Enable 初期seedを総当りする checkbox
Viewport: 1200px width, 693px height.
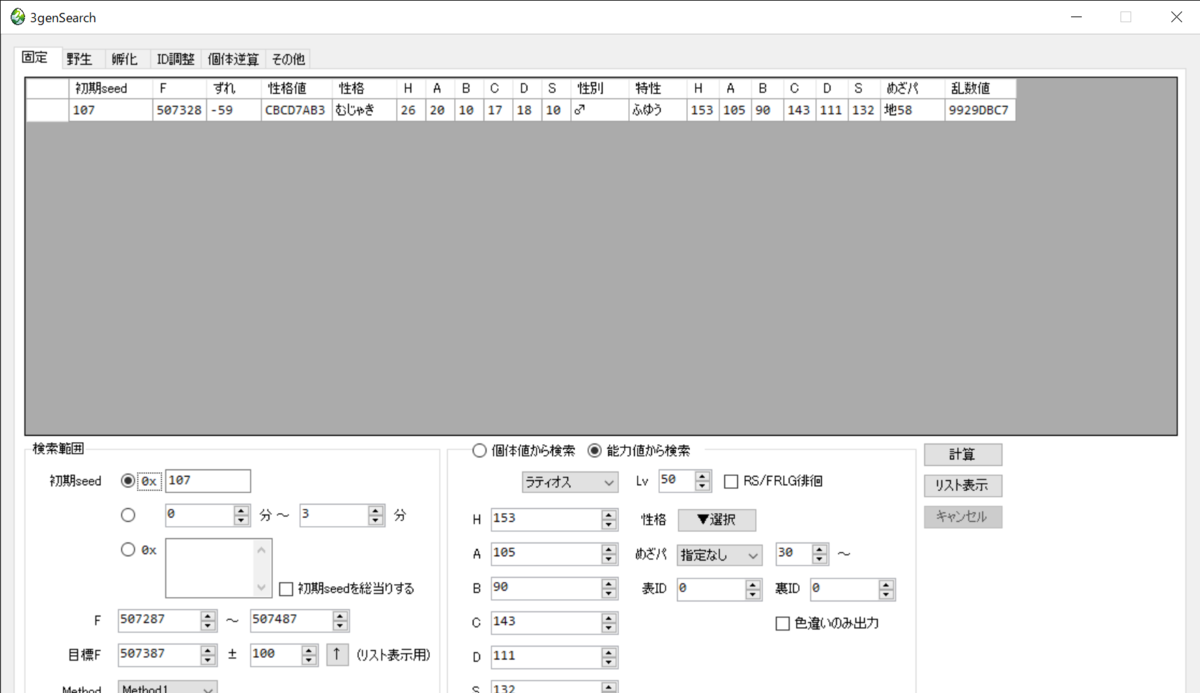point(346,588)
